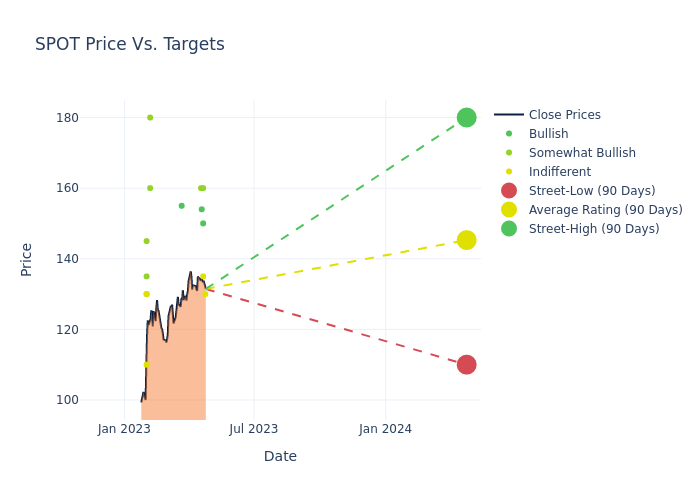Click the green Street-High circle in the legend
This screenshot has height=500, width=700.
(509, 229)
